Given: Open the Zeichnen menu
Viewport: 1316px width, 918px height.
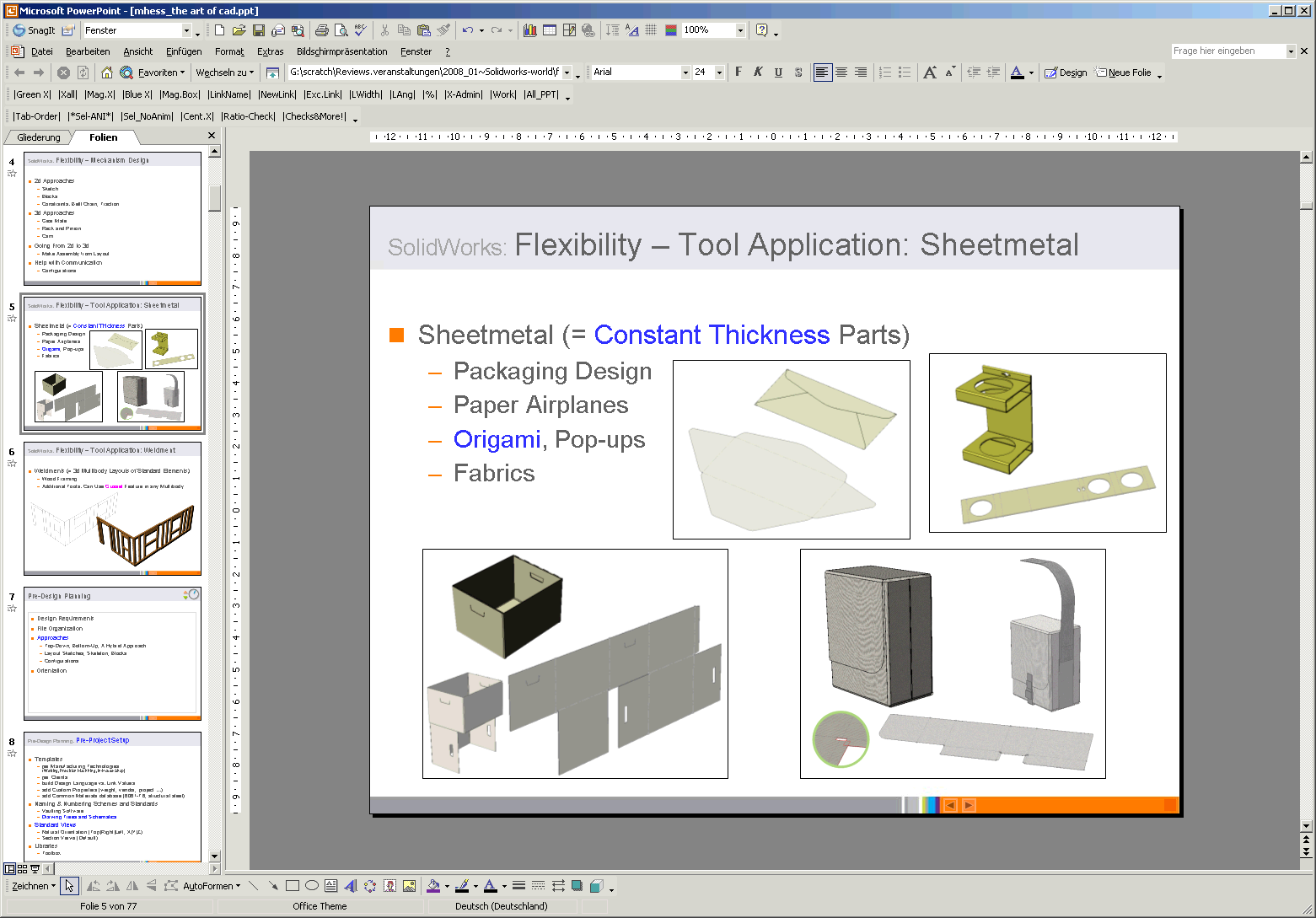Looking at the screenshot, I should (x=34, y=886).
